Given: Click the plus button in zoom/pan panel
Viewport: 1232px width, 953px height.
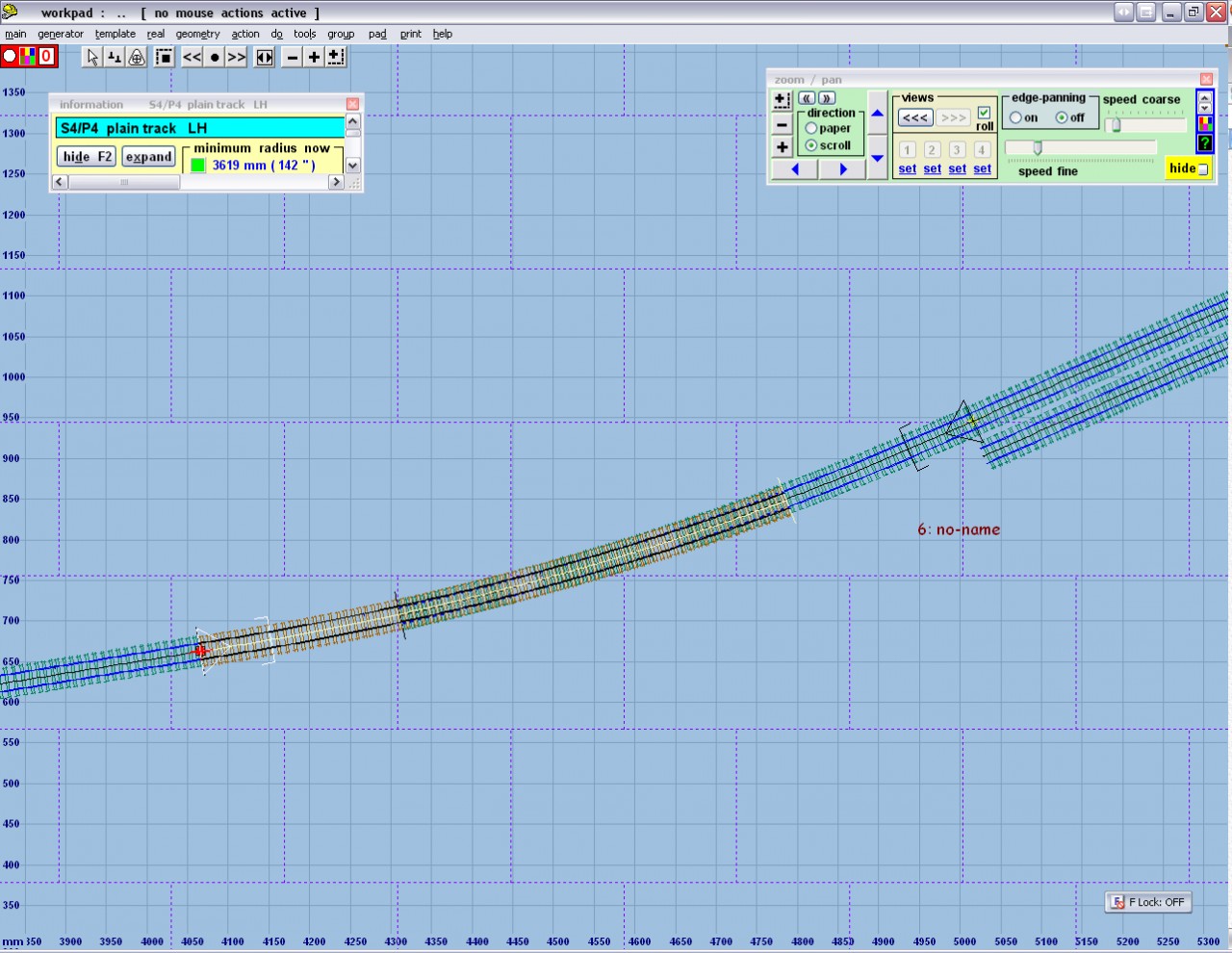Looking at the screenshot, I should pos(782,147).
